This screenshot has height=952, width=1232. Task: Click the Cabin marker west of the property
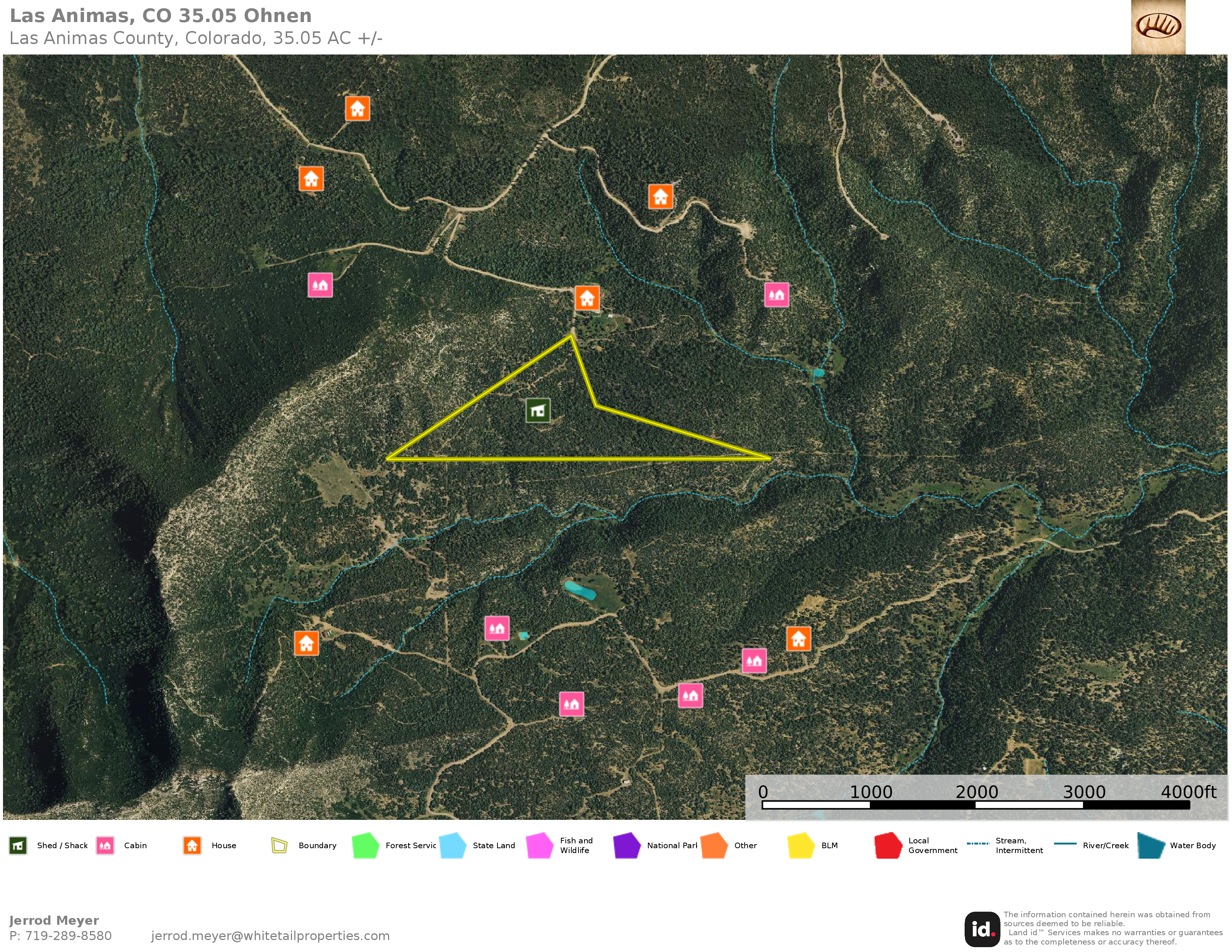click(x=320, y=285)
